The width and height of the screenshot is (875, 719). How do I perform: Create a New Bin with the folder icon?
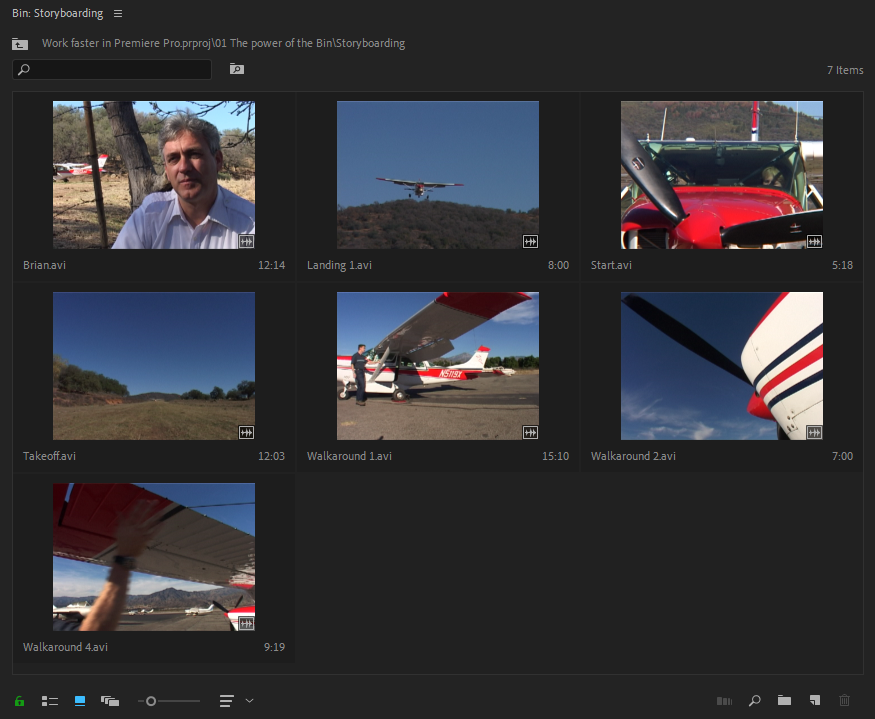click(x=784, y=701)
